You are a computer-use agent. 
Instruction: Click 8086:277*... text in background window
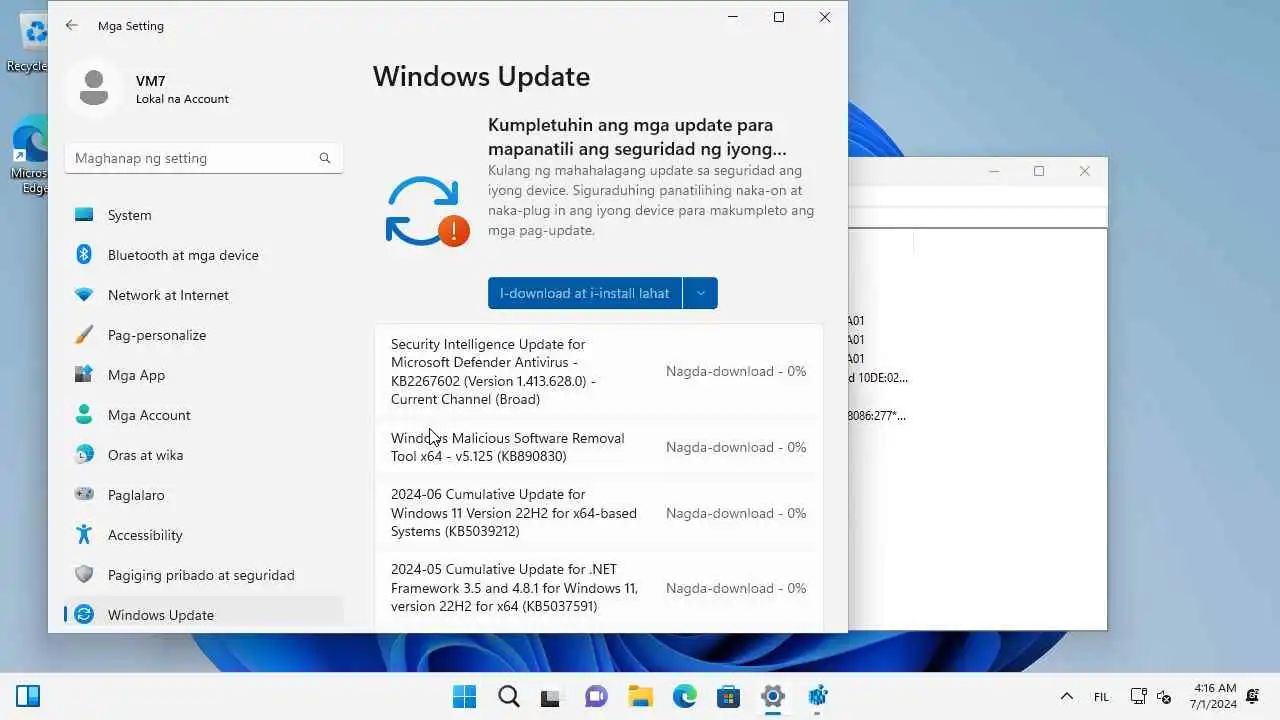pyautogui.click(x=878, y=415)
